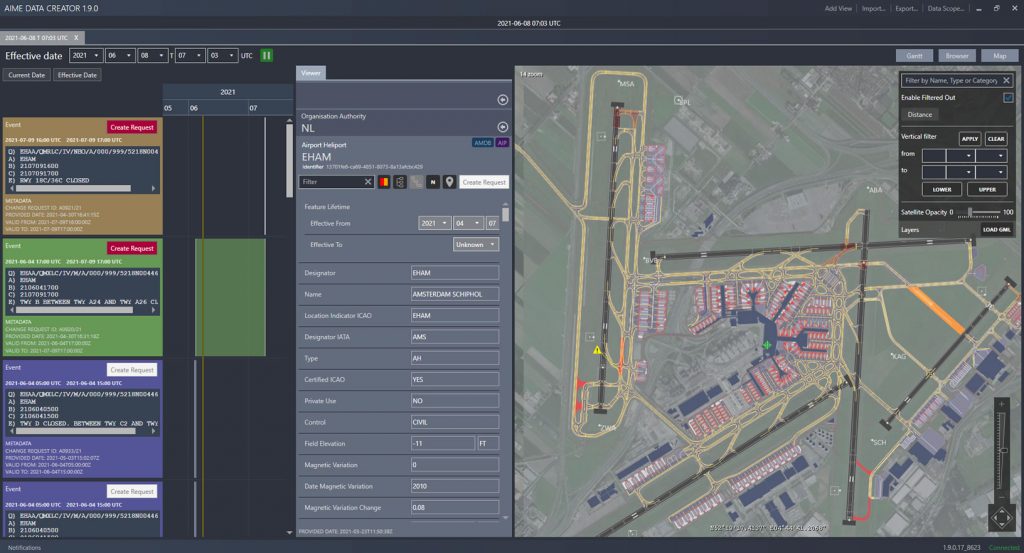This screenshot has height=553, width=1024.
Task: Click the AIP badge
Action: [x=502, y=143]
